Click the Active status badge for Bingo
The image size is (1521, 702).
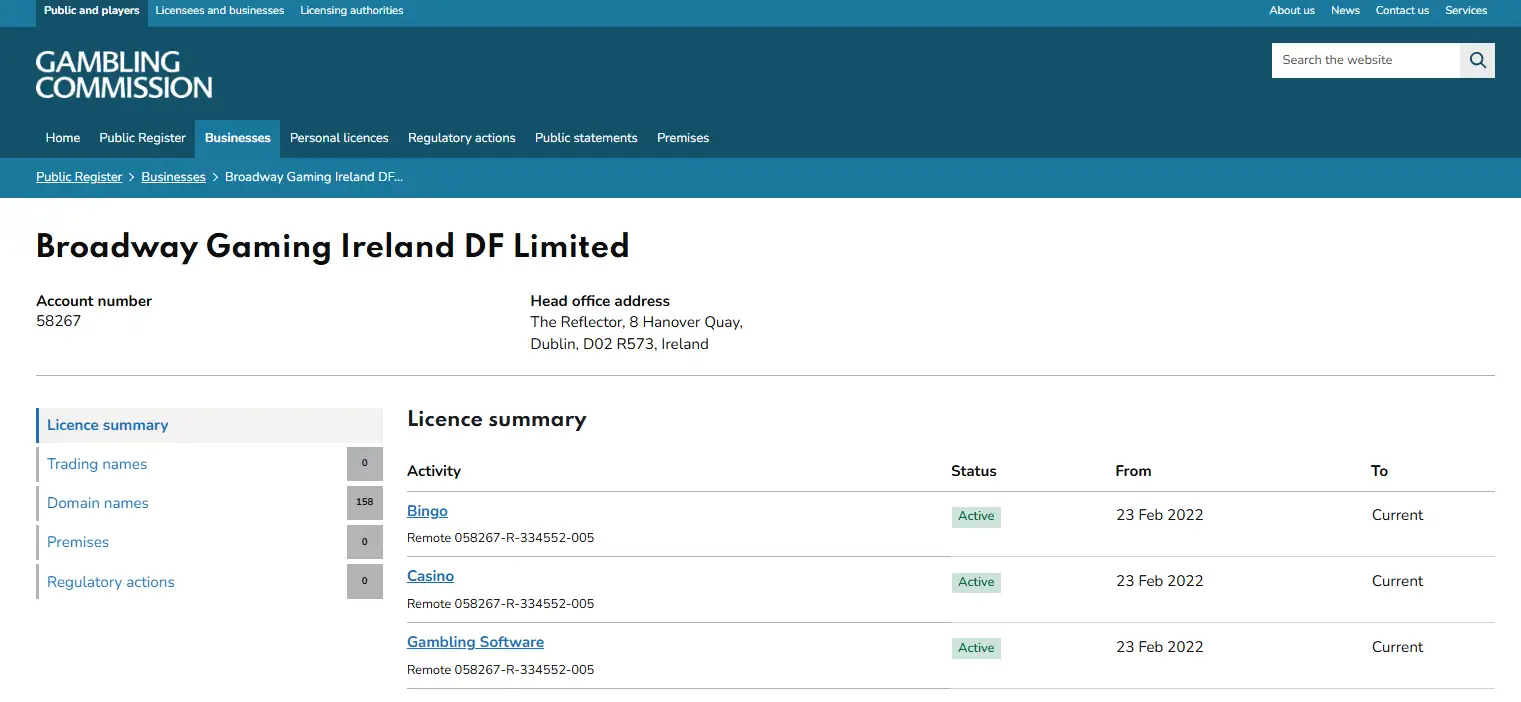[976, 516]
